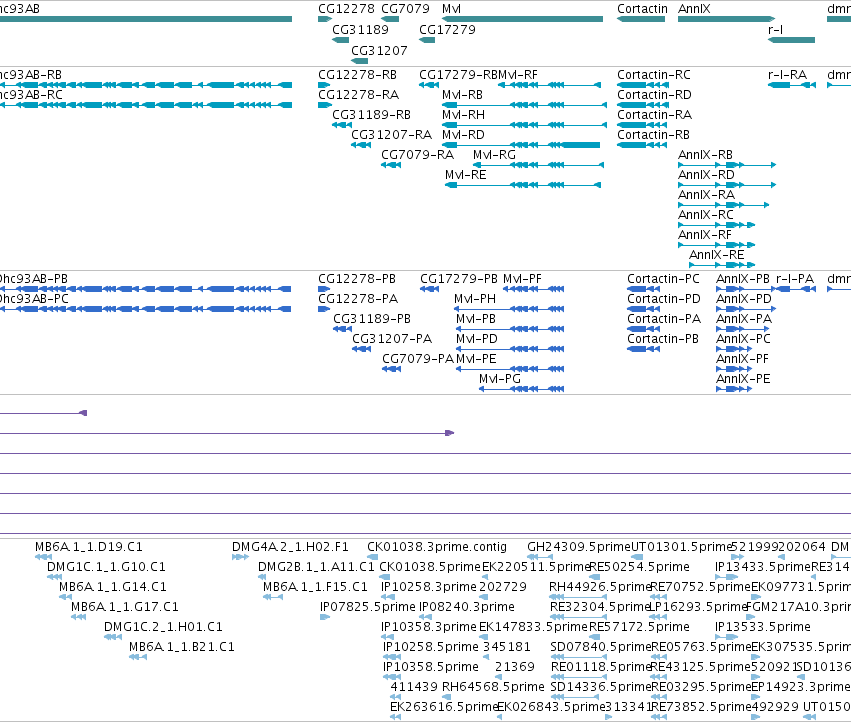The image size is (851, 722).
Task: Select EST MB6A.1_1.G17.C1
Action: (x=79, y=617)
